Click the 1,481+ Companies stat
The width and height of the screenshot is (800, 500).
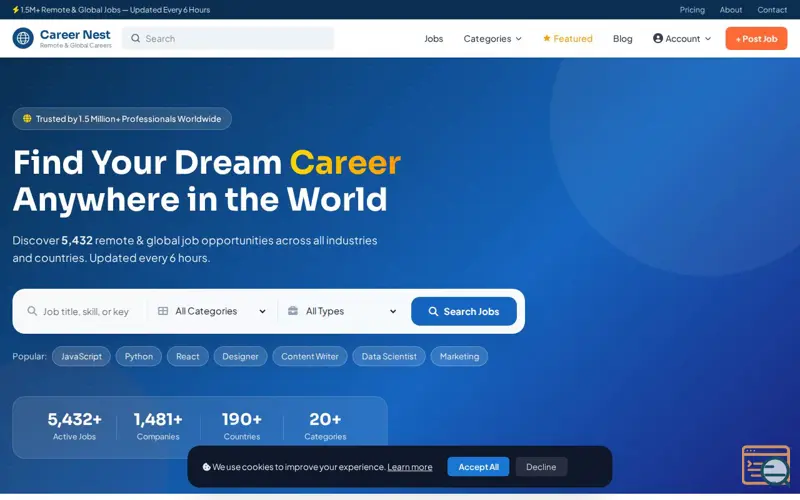(x=158, y=426)
